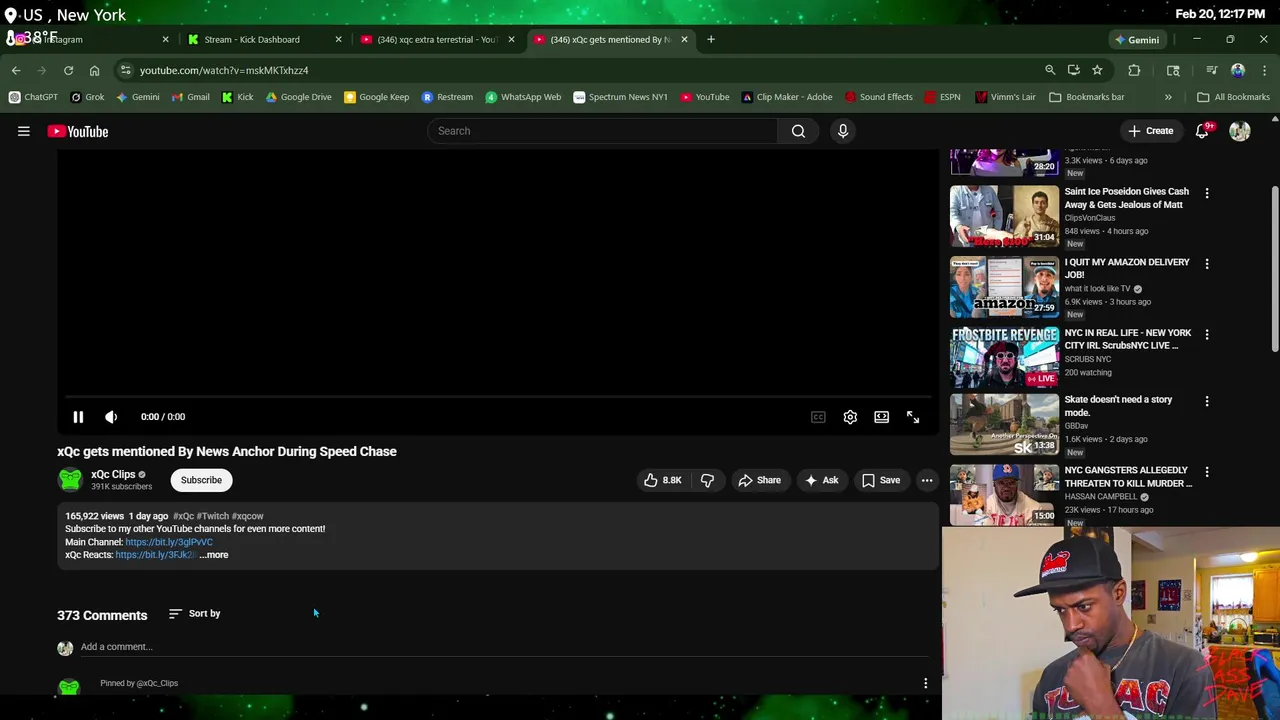Open more actions beside the Save button

(x=927, y=480)
